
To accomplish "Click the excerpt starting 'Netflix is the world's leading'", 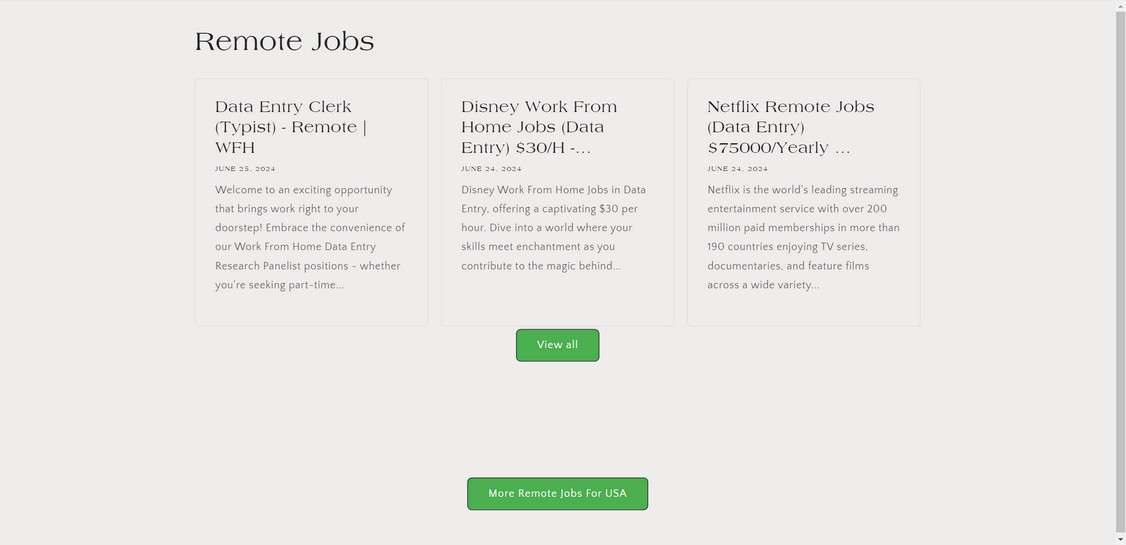I will (803, 238).
